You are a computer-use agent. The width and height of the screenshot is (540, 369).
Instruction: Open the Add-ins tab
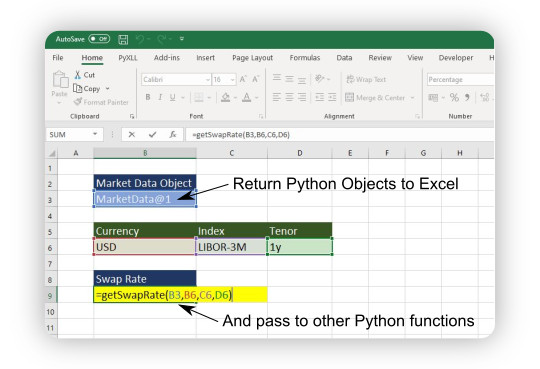click(167, 58)
